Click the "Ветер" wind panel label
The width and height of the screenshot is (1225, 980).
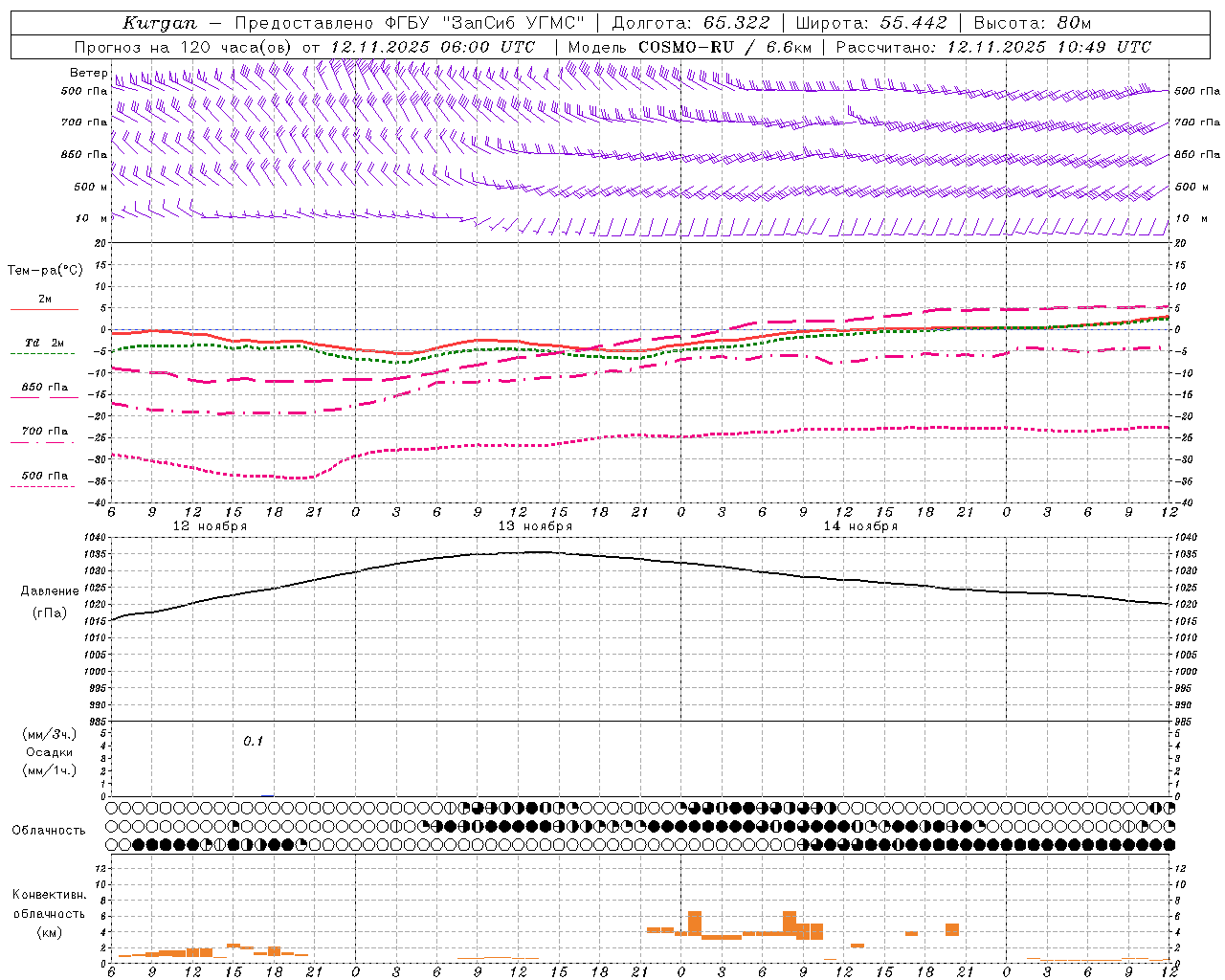(x=88, y=73)
